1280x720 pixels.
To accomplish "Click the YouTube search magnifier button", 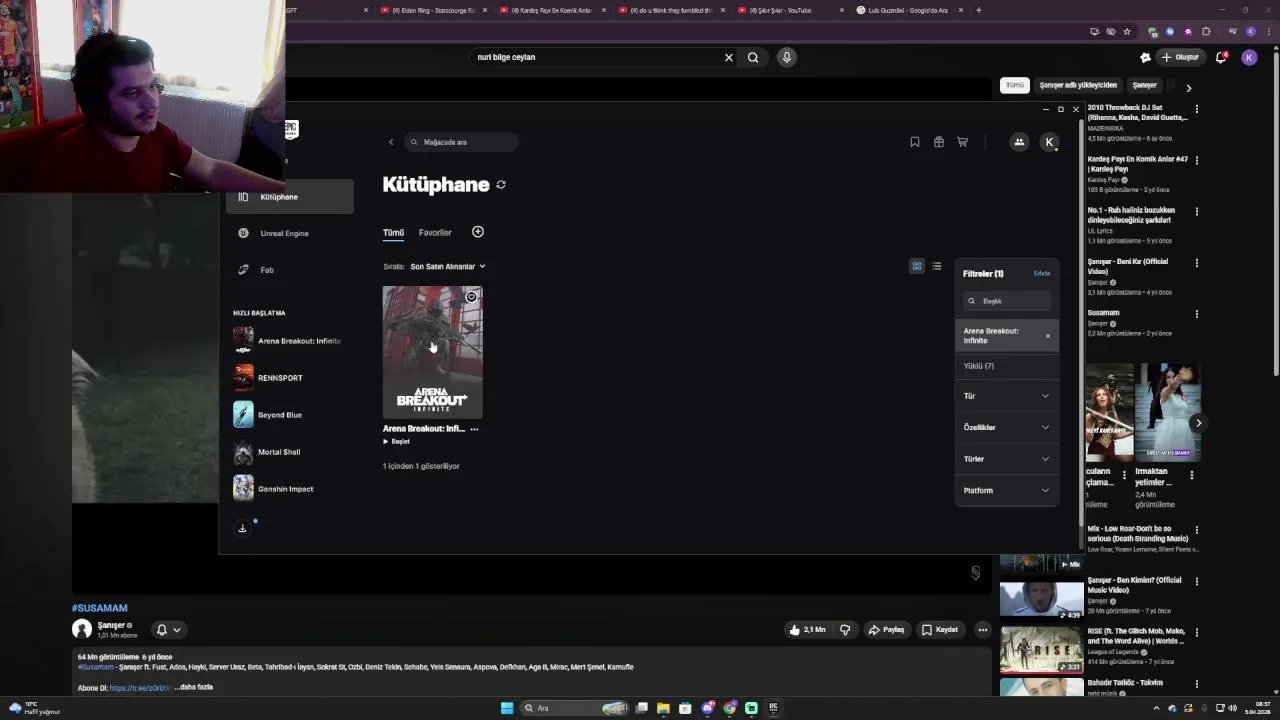I will pyautogui.click(x=753, y=57).
